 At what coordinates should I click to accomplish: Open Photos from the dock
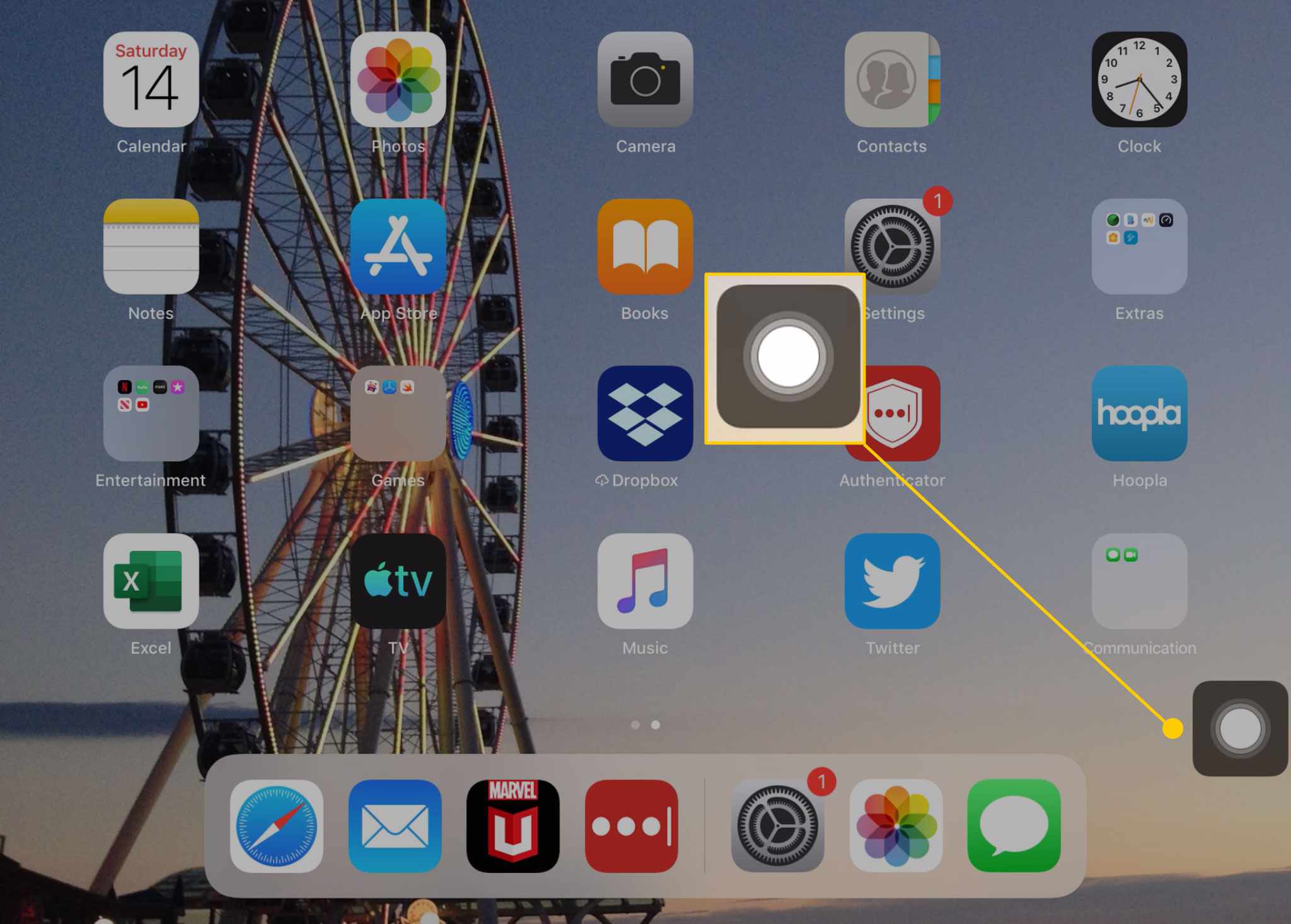pyautogui.click(x=893, y=826)
